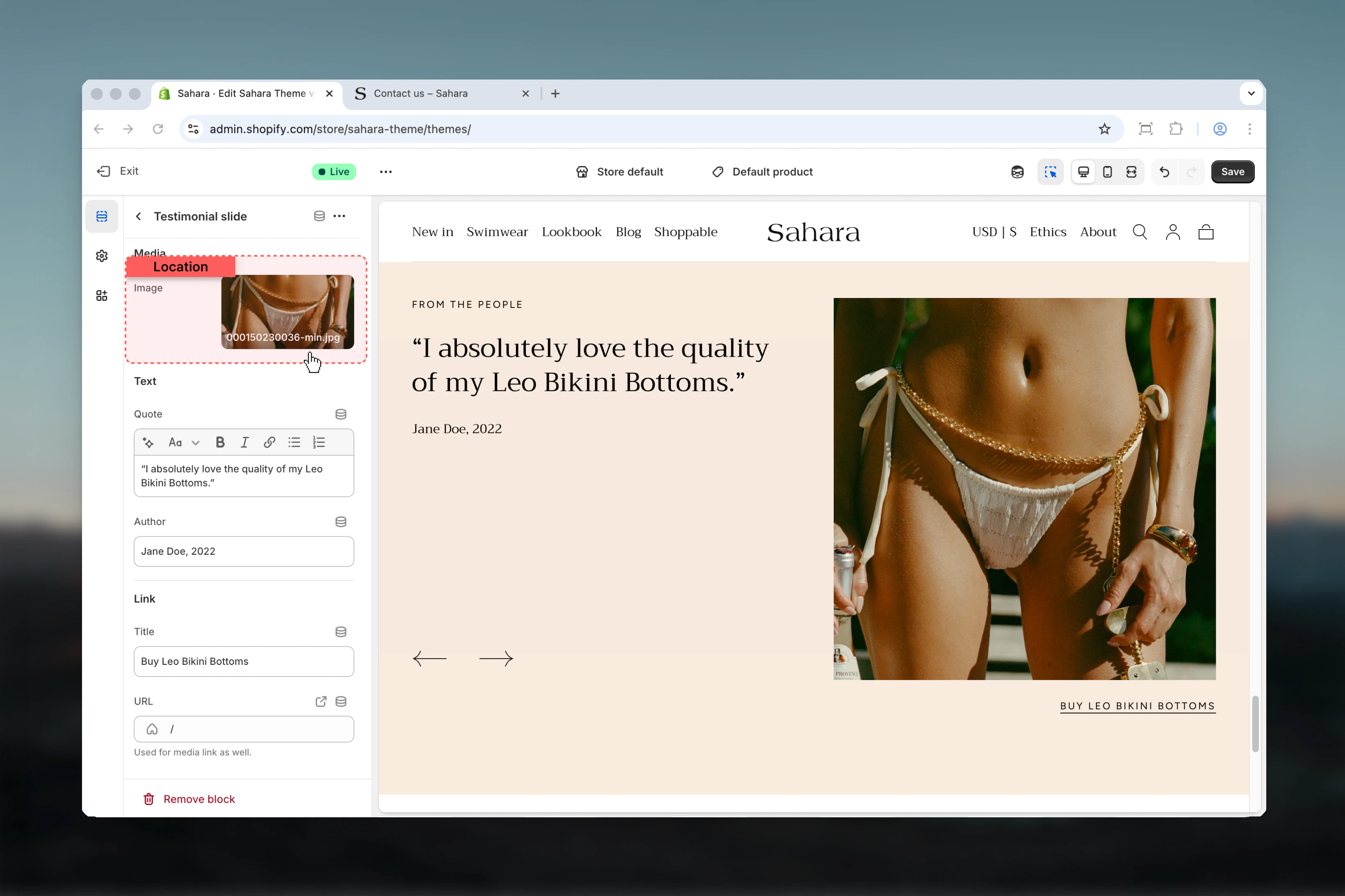Connect dynamic source for link Title

pyautogui.click(x=341, y=632)
